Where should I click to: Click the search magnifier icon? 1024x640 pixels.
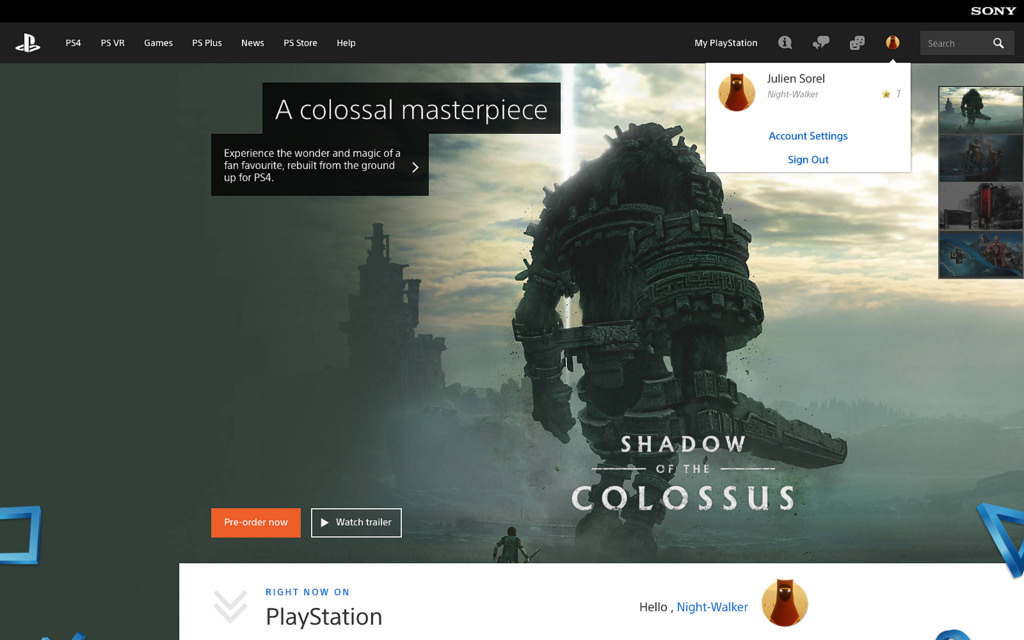click(998, 43)
